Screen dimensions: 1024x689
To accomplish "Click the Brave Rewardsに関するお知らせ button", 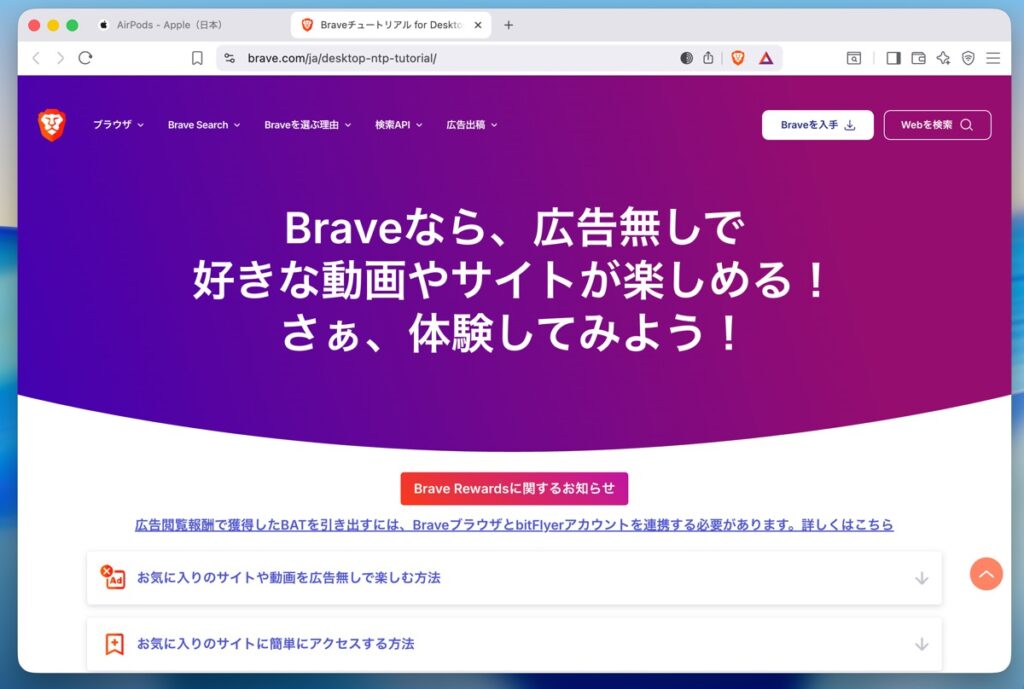I will pos(514,489).
